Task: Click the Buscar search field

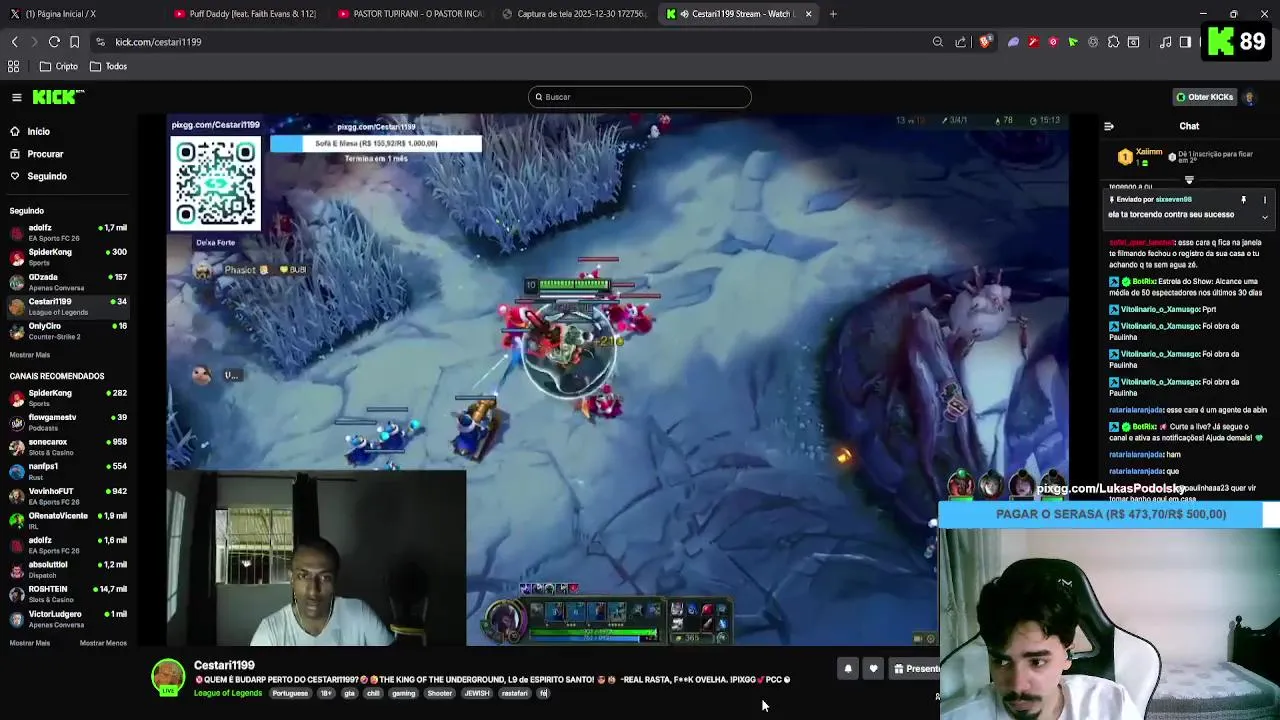Action: pos(640,97)
